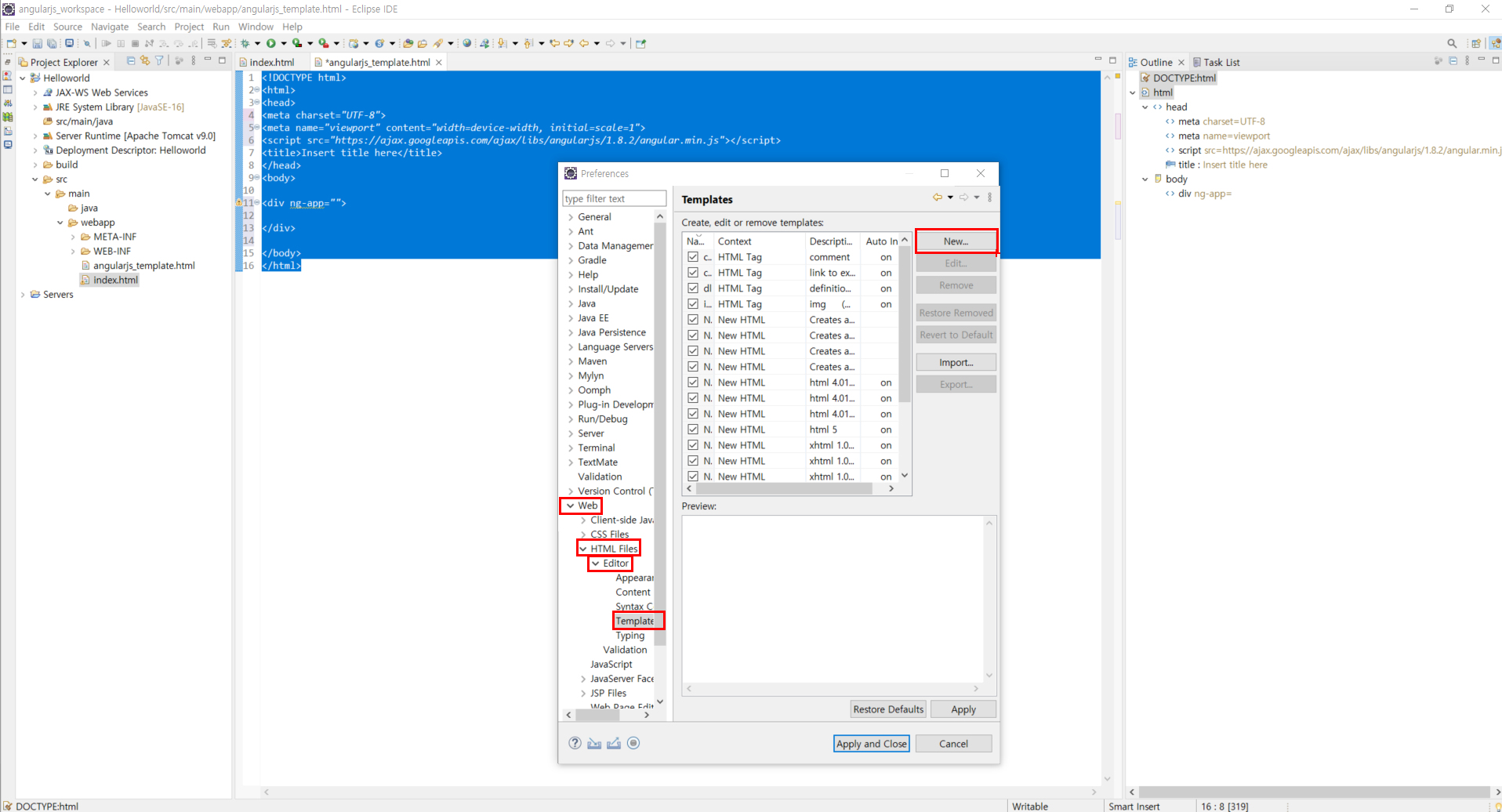Open the Window menu
Image resolution: width=1502 pixels, height=812 pixels.
pos(256,27)
